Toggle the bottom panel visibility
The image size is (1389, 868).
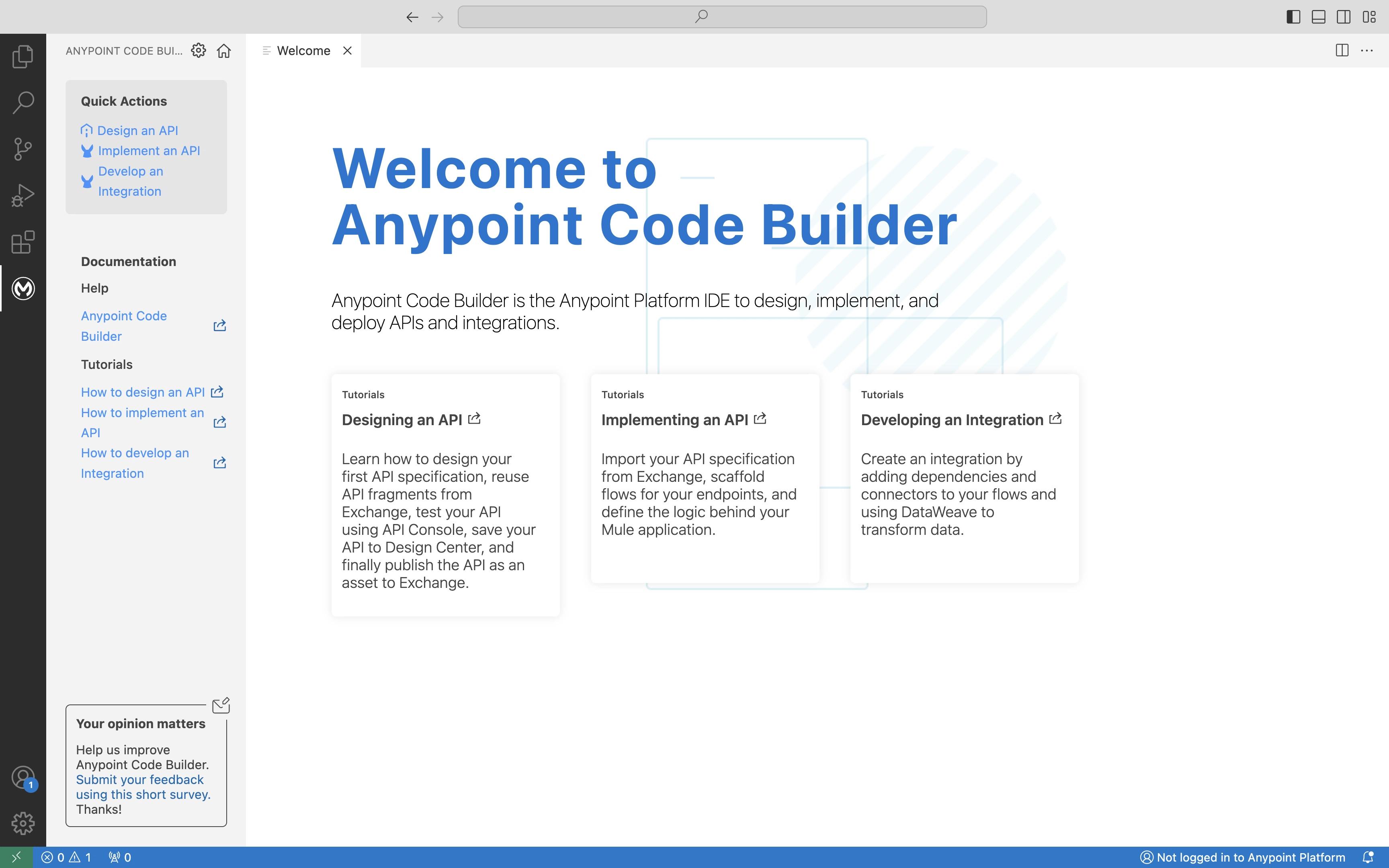click(x=1318, y=16)
